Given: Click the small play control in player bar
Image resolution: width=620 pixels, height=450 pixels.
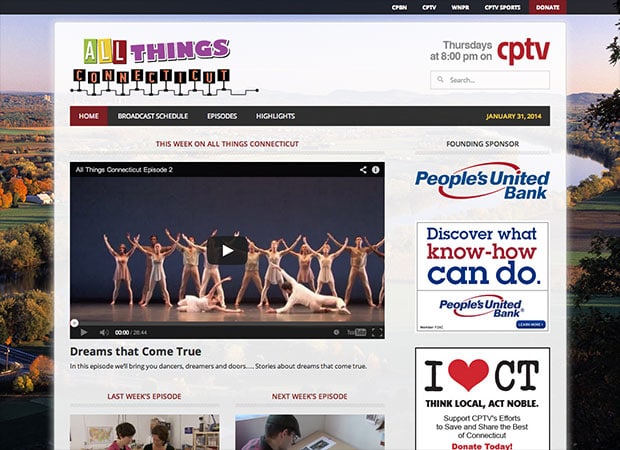Looking at the screenshot, I should [x=84, y=332].
